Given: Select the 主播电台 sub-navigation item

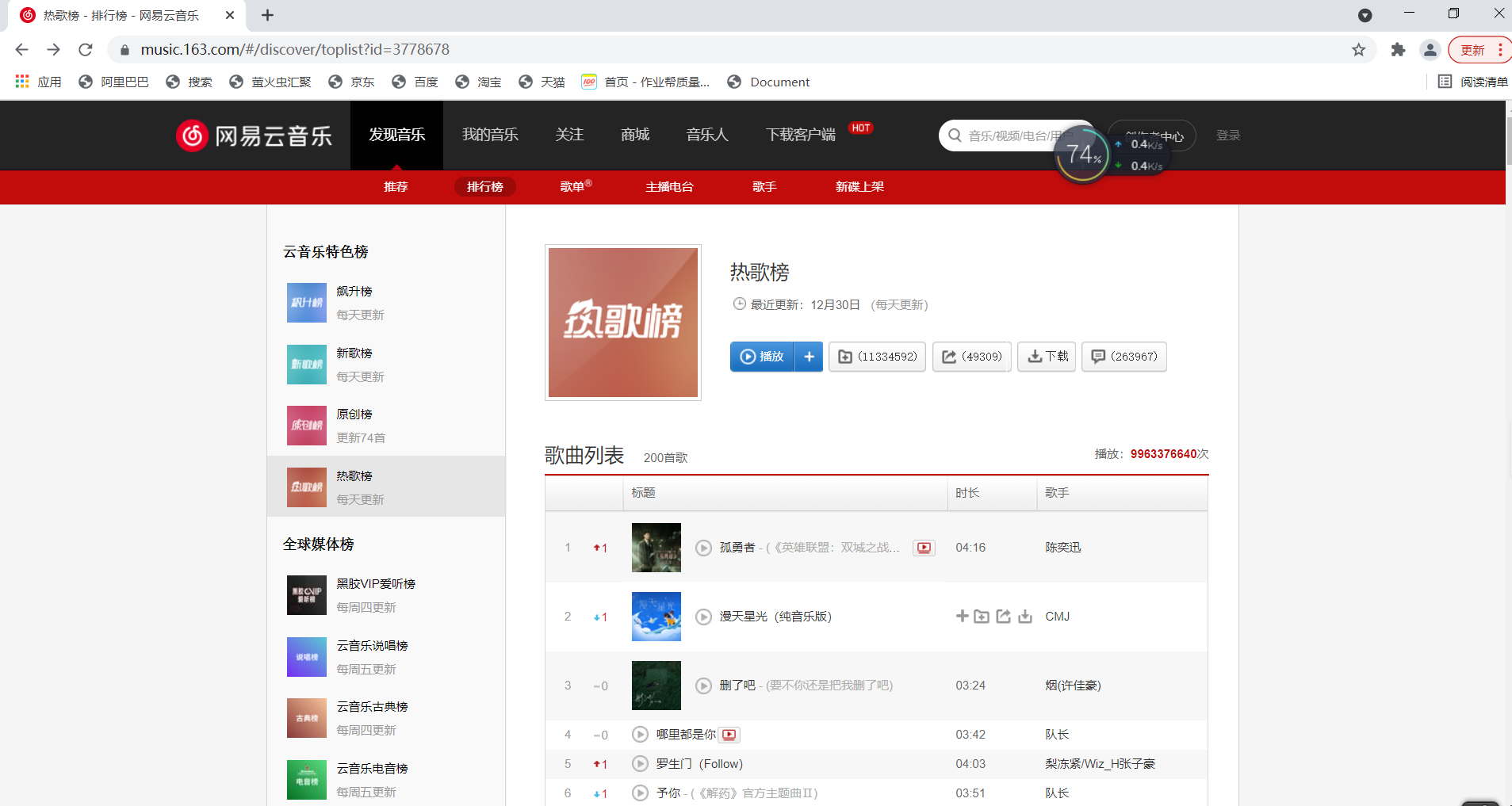Looking at the screenshot, I should 669,187.
